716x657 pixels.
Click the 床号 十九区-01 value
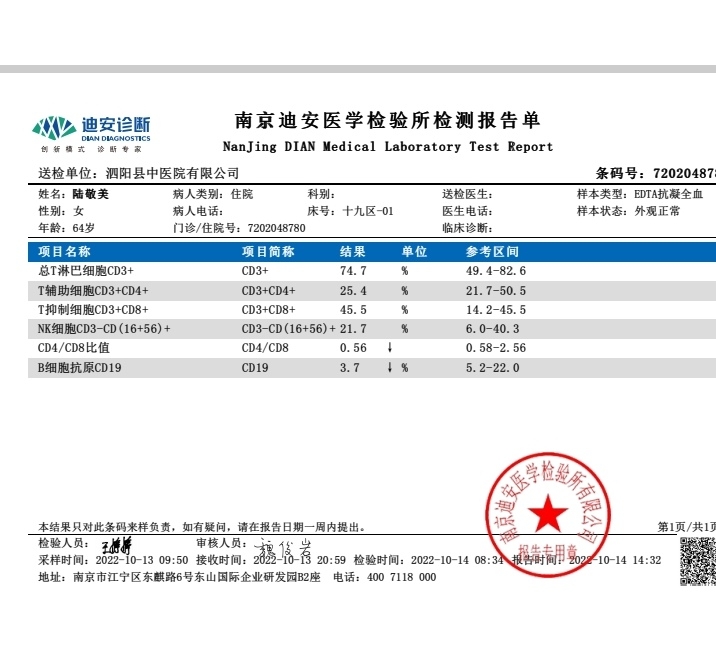[x=368, y=211]
